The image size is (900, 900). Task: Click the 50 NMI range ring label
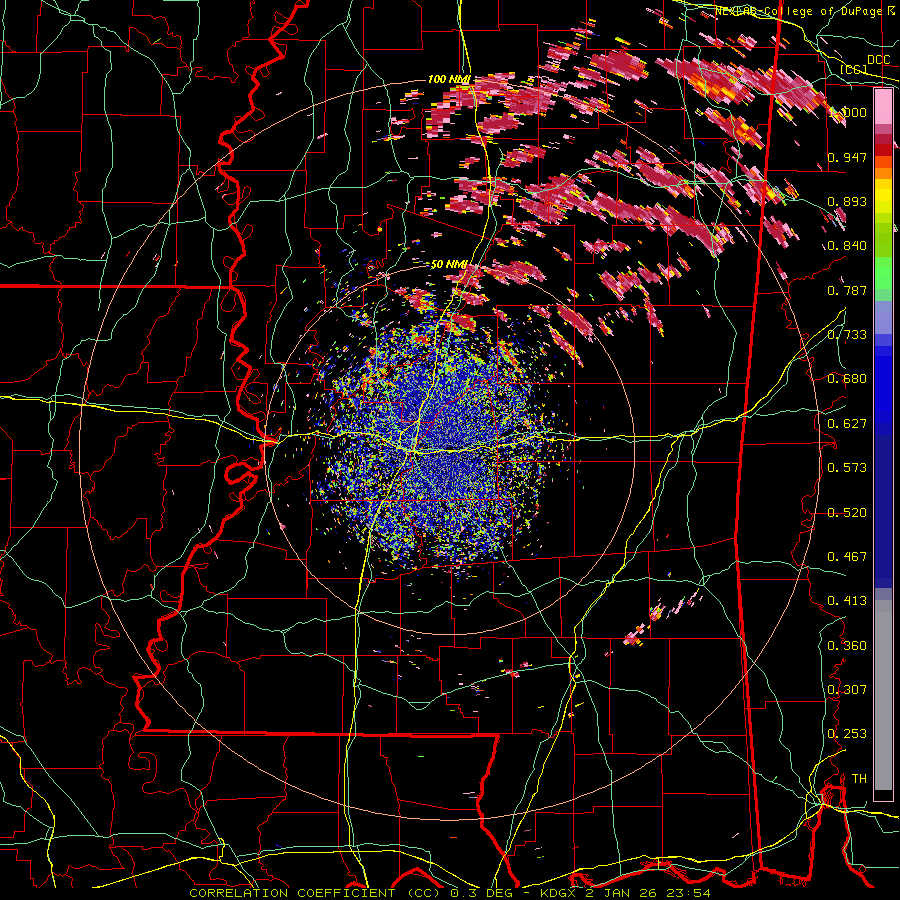coord(448,264)
